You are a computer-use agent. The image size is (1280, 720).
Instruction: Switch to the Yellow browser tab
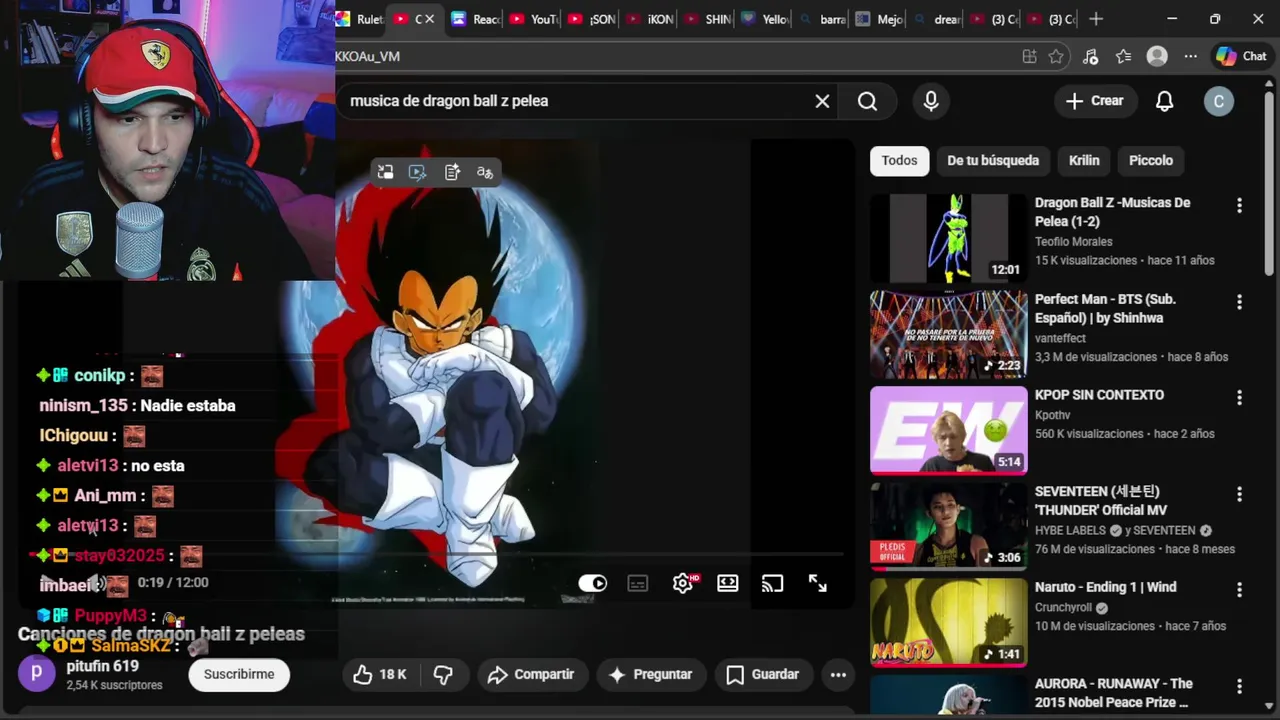coord(766,19)
